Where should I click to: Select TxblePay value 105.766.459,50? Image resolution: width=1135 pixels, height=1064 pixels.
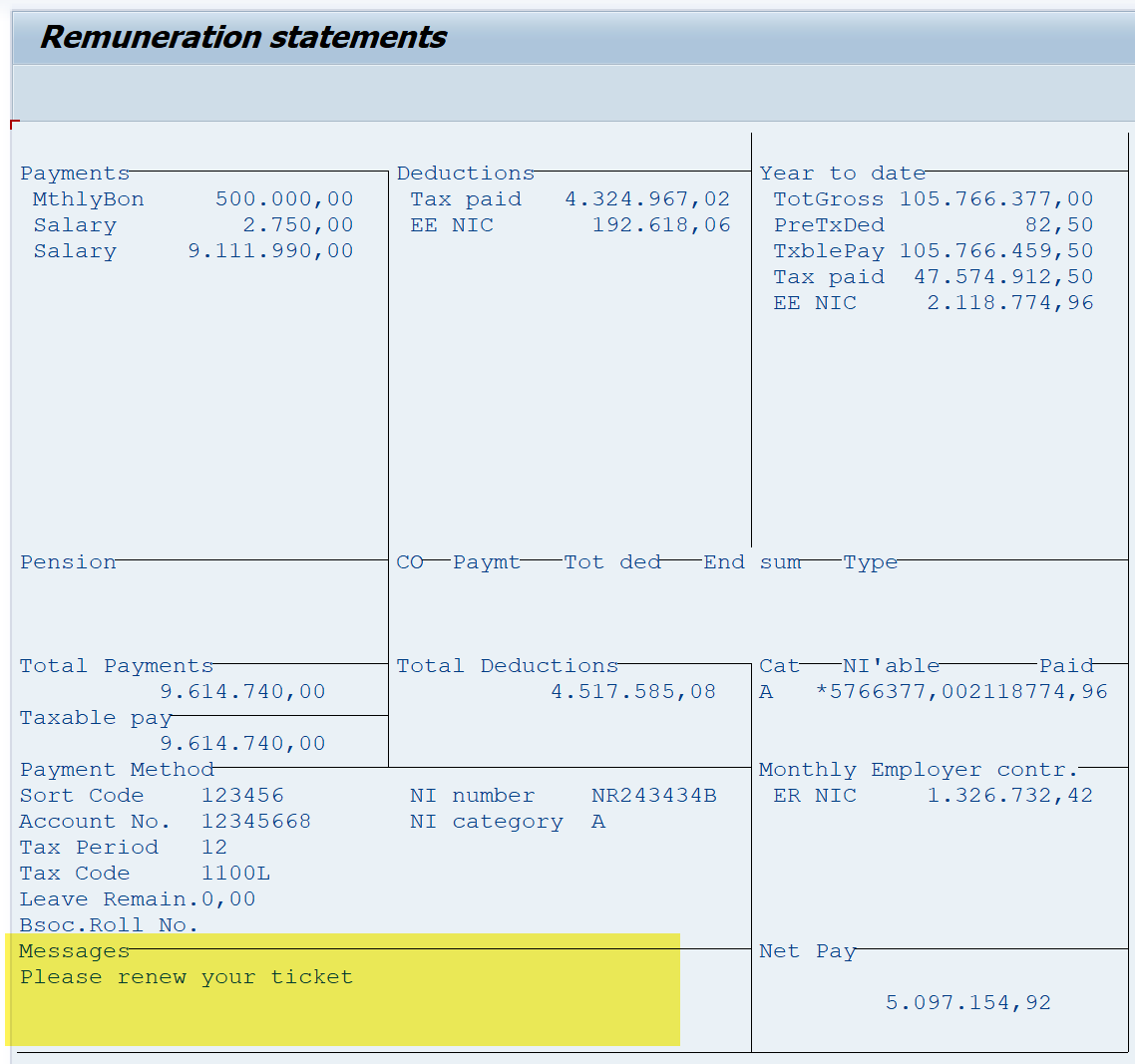click(x=996, y=251)
